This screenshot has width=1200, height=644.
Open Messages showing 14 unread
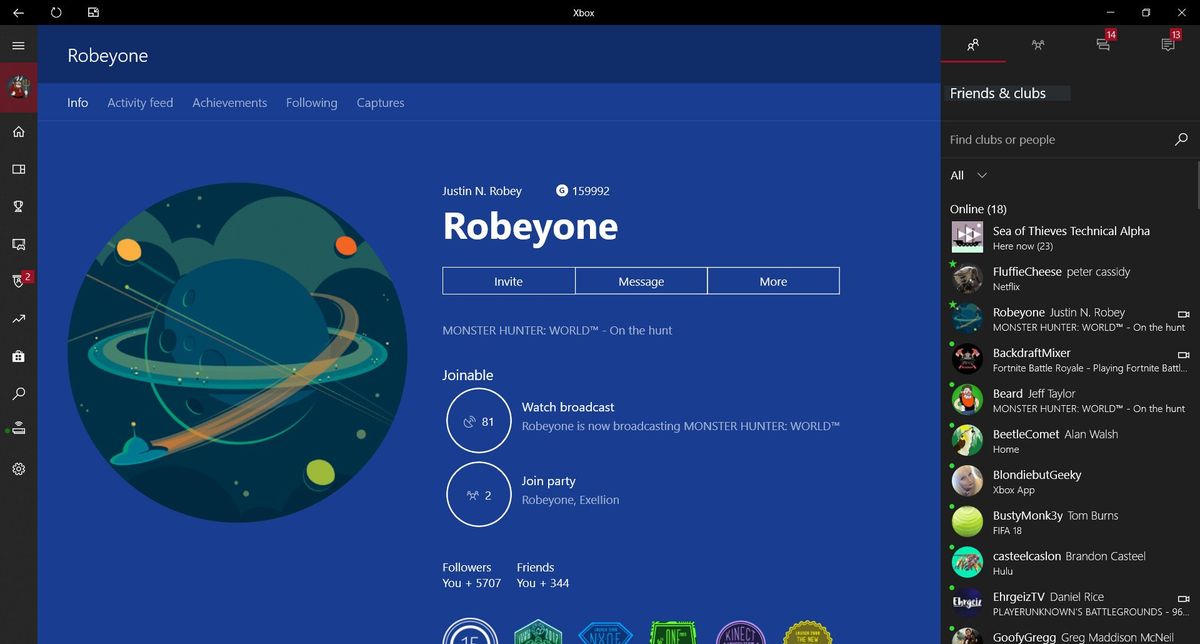coord(1103,45)
